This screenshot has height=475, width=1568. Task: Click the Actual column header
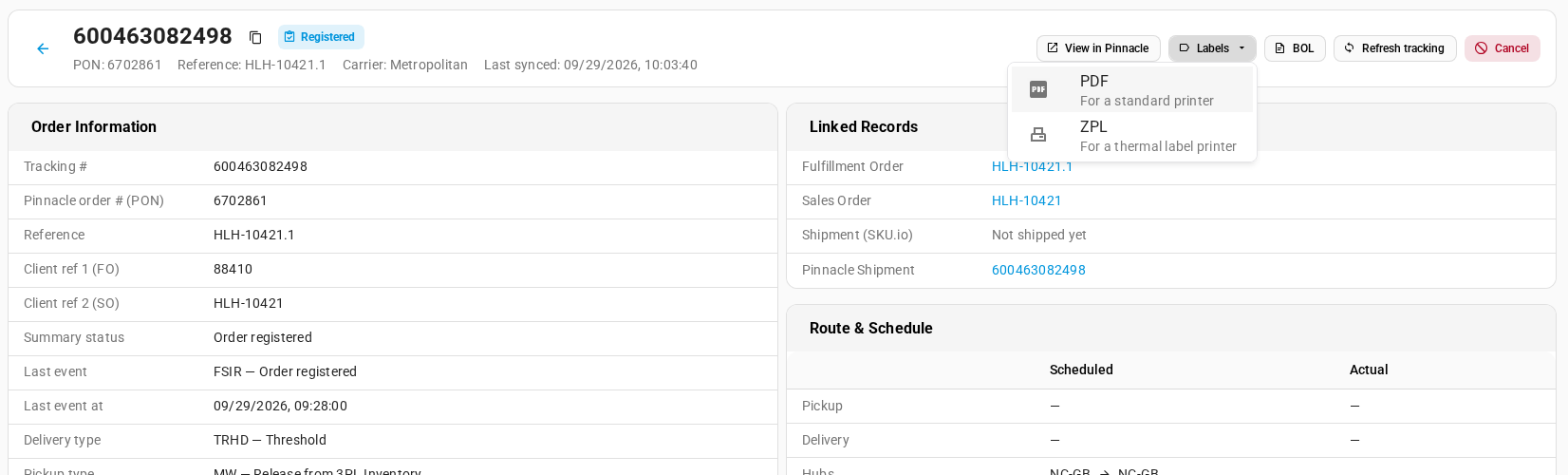click(1369, 370)
